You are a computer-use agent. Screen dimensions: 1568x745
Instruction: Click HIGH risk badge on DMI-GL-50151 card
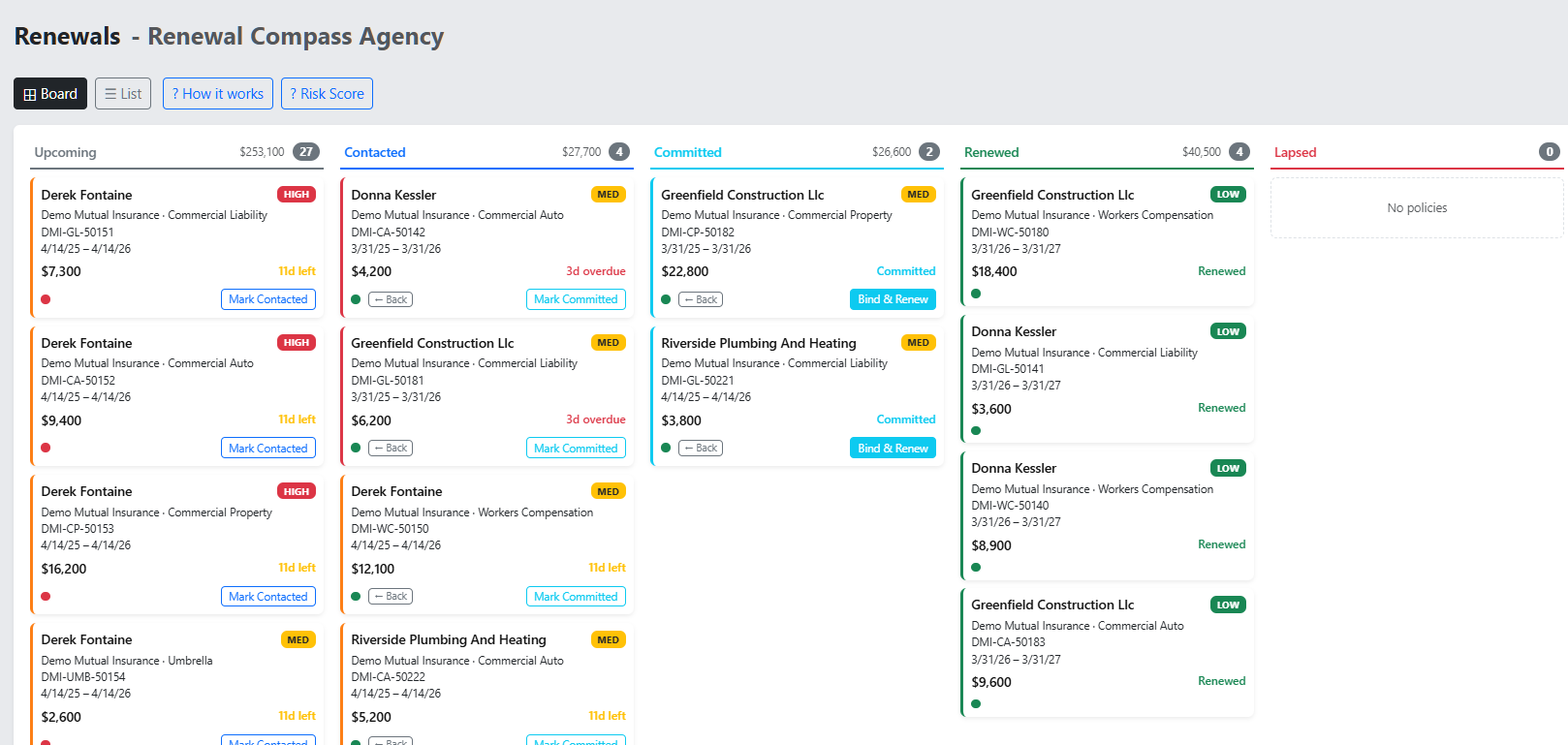coord(297,195)
